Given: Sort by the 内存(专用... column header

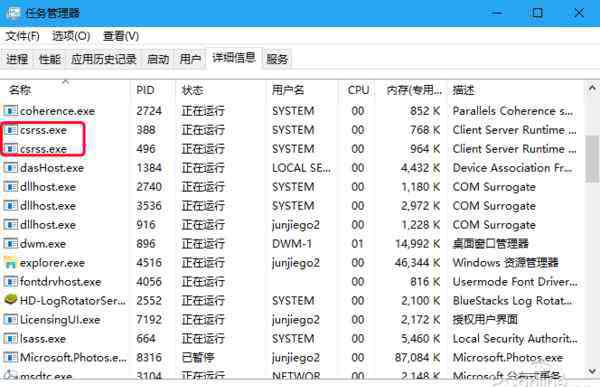Looking at the screenshot, I should [412, 90].
